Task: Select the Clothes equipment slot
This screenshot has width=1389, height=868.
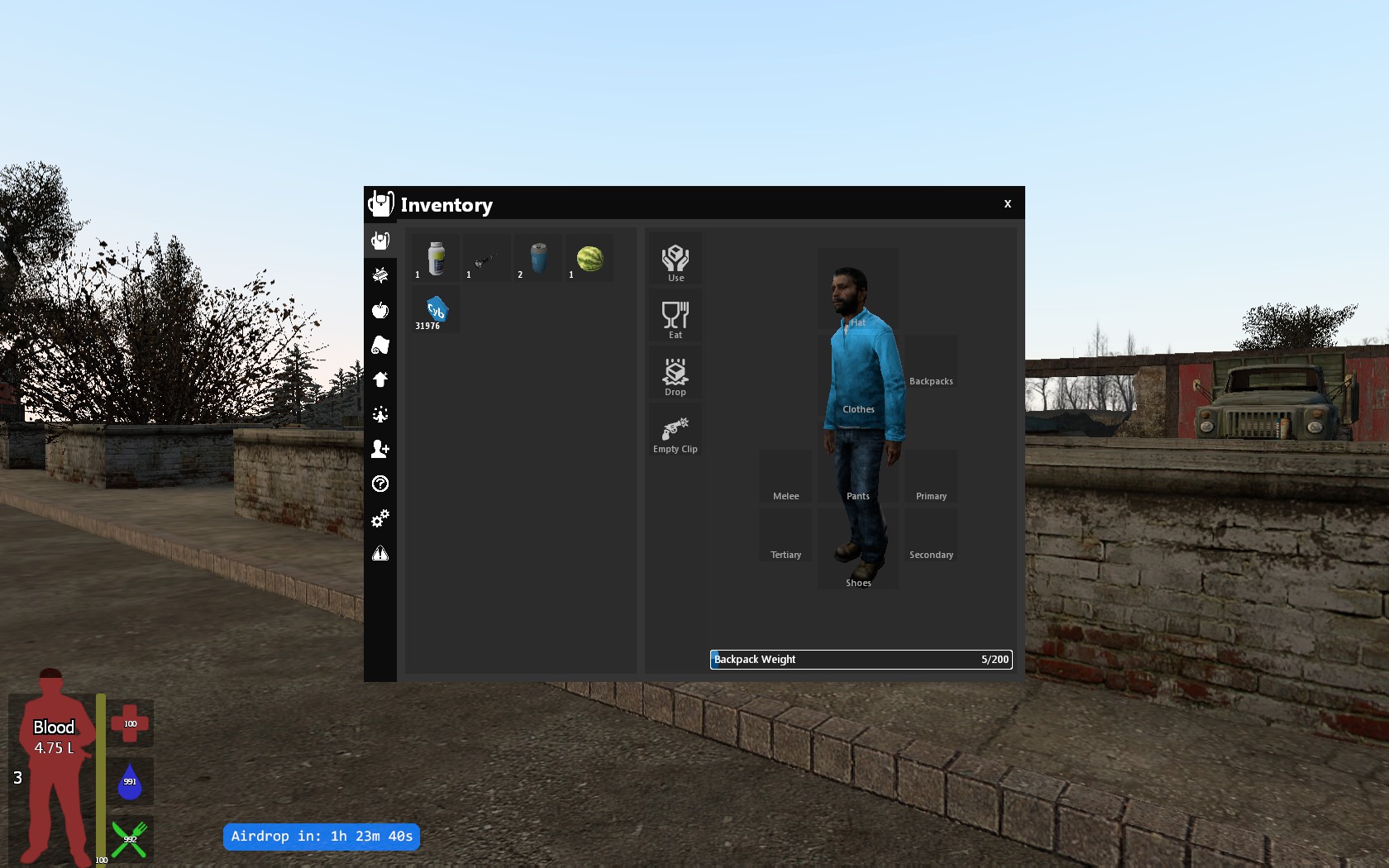Action: tap(858, 375)
